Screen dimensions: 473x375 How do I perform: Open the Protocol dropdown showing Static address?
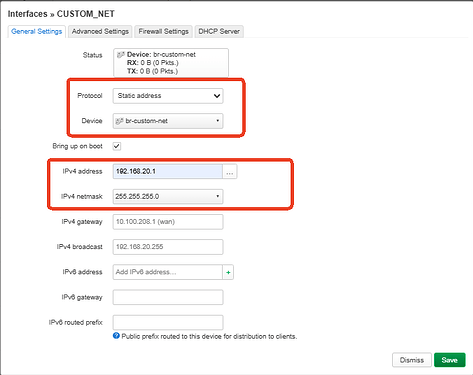point(168,96)
